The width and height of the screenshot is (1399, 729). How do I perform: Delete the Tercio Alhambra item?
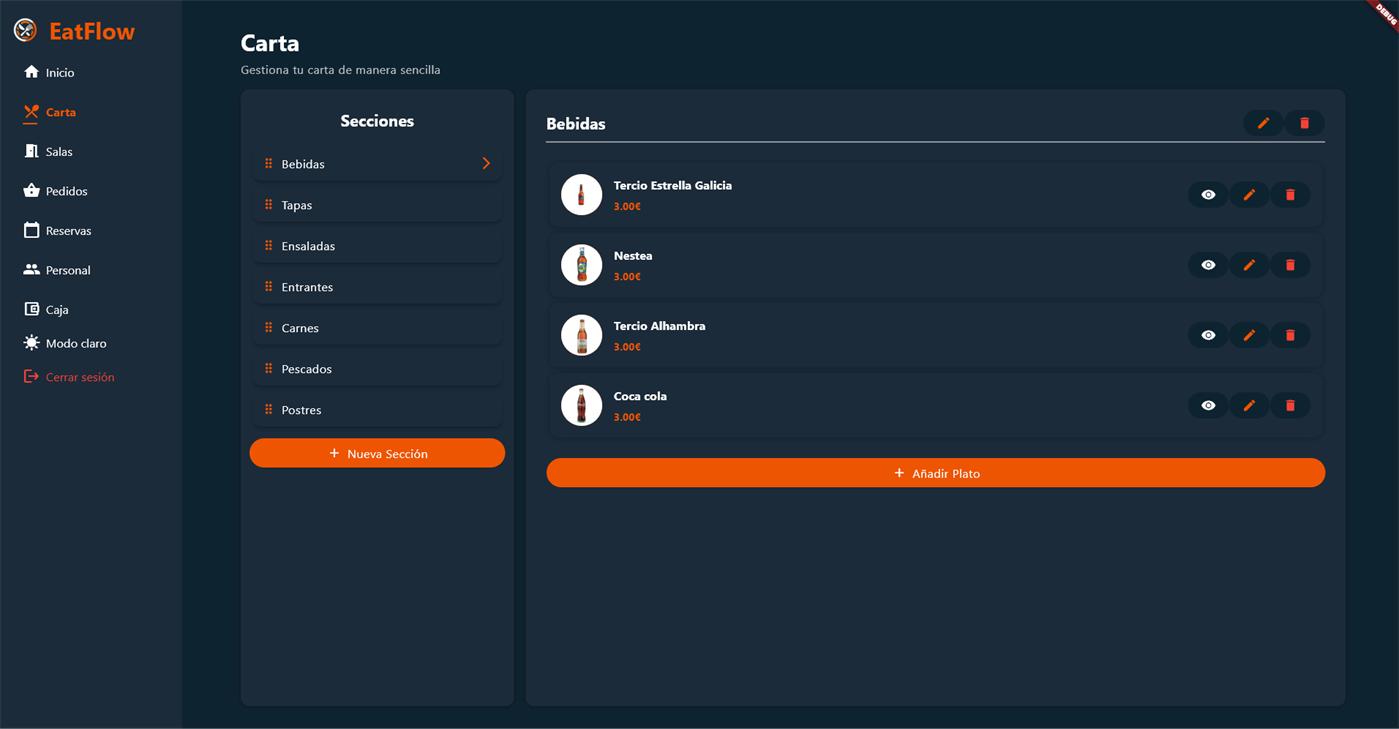[x=1290, y=335]
